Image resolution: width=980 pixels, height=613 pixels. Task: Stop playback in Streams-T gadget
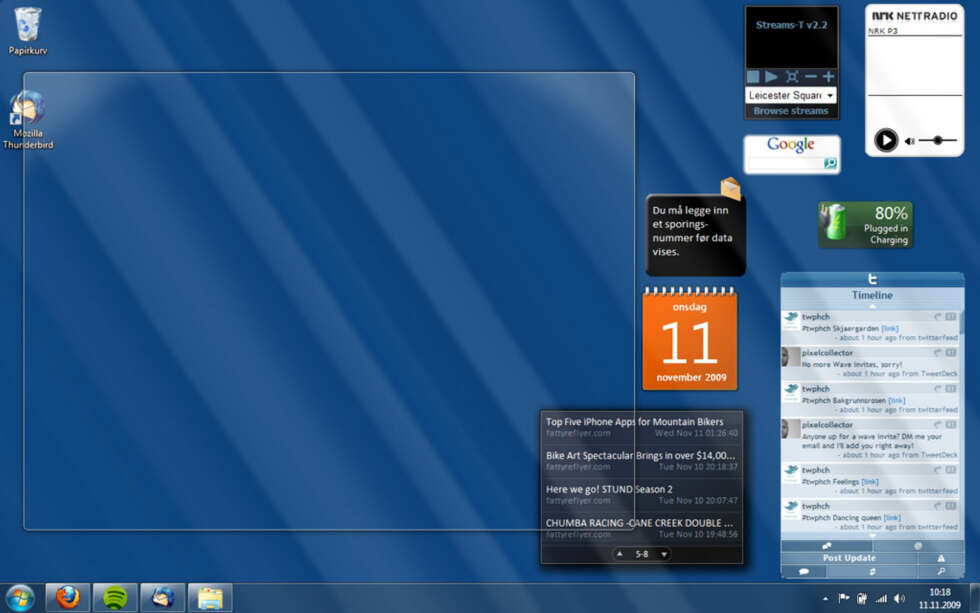click(753, 76)
